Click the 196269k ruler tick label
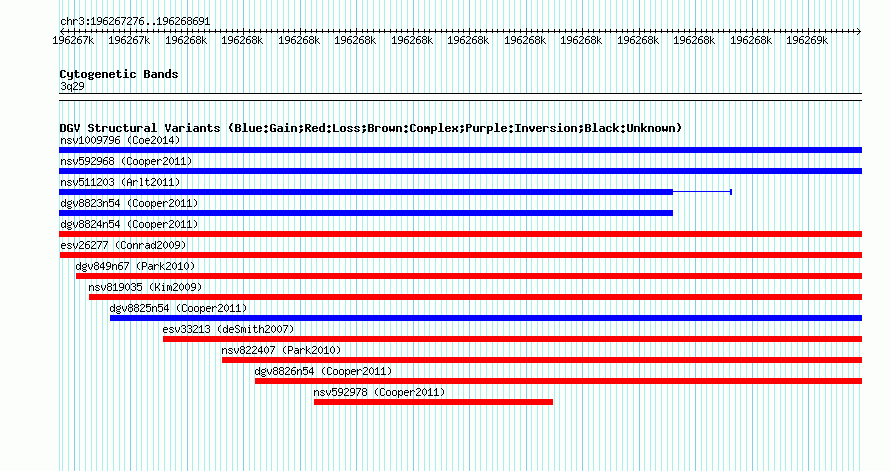This screenshot has width=890, height=471. [807, 40]
